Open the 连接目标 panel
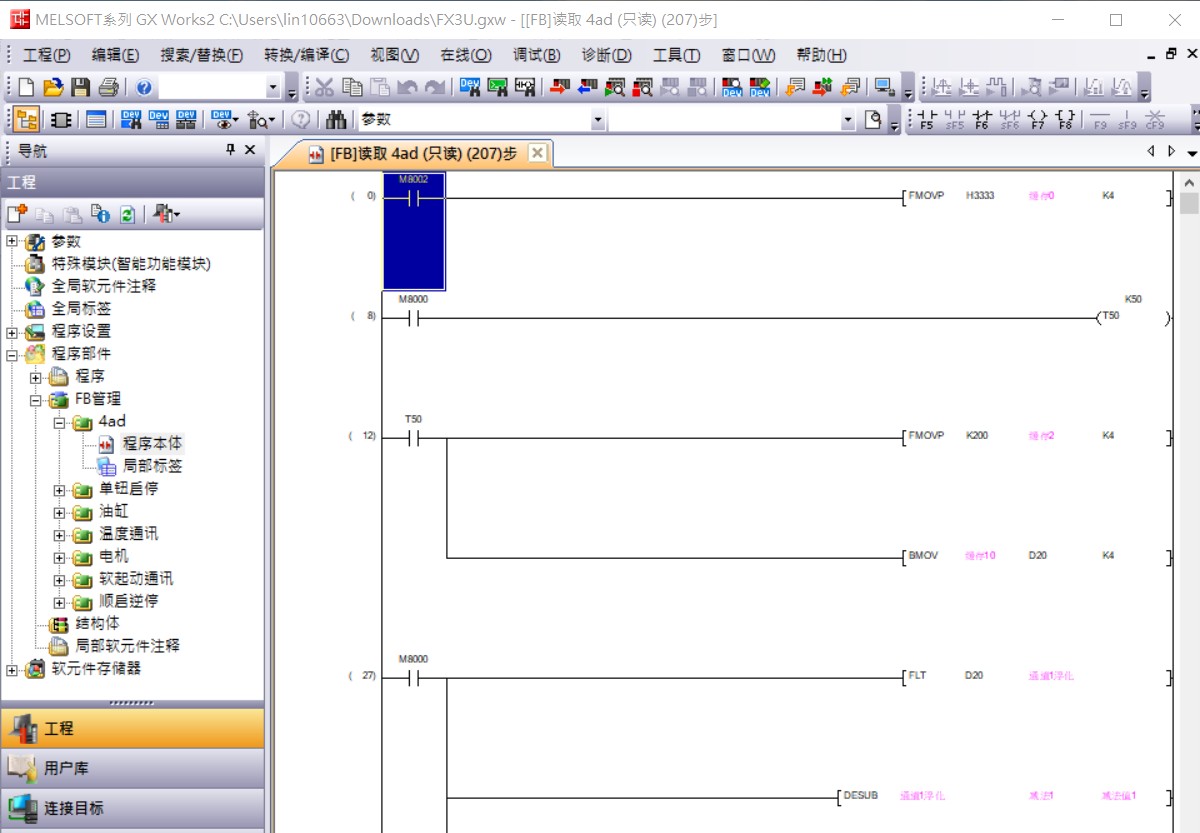The width and height of the screenshot is (1200, 833). pyautogui.click(x=132, y=807)
